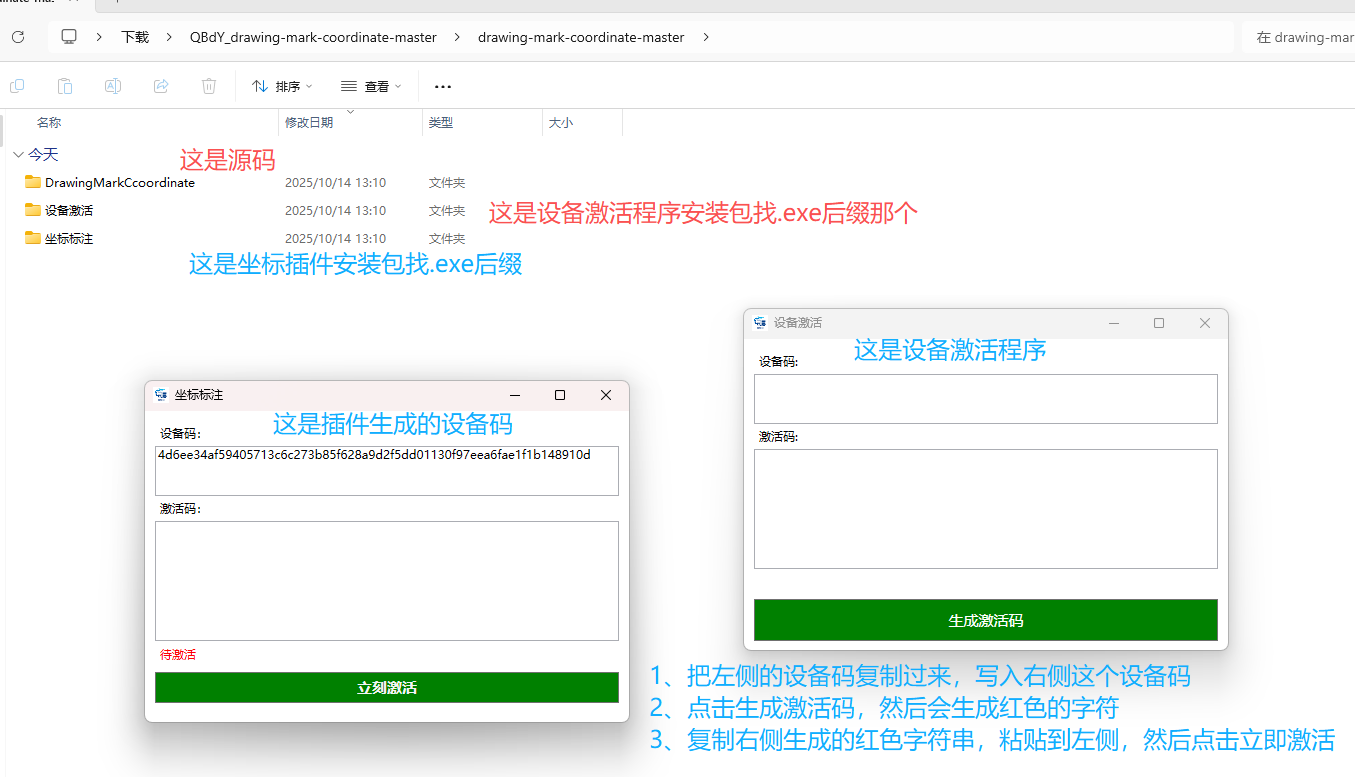
Task: Open the 排序 sort dropdown
Action: [282, 86]
